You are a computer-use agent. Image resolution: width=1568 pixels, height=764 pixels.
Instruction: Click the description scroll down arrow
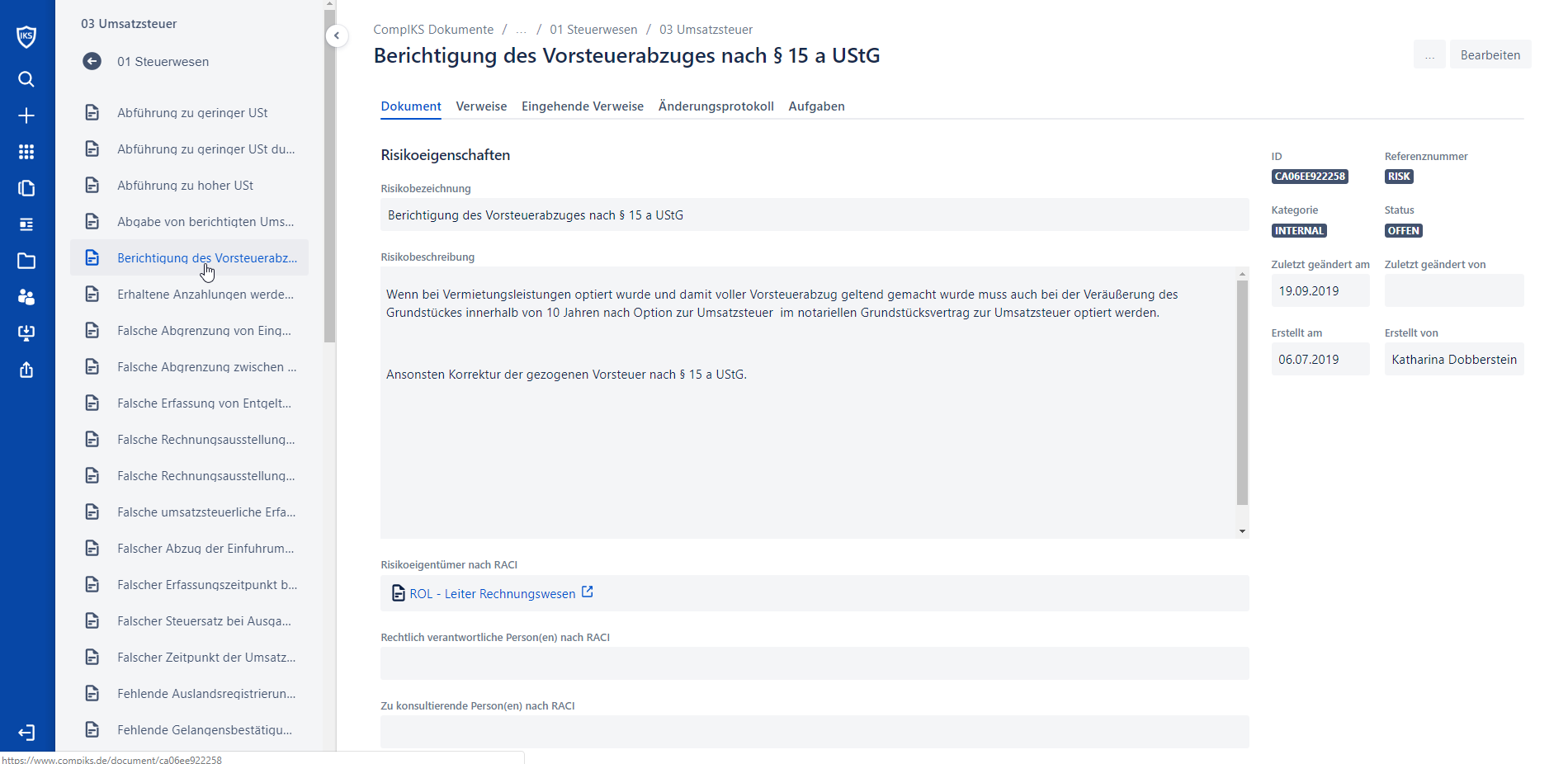point(1242,531)
